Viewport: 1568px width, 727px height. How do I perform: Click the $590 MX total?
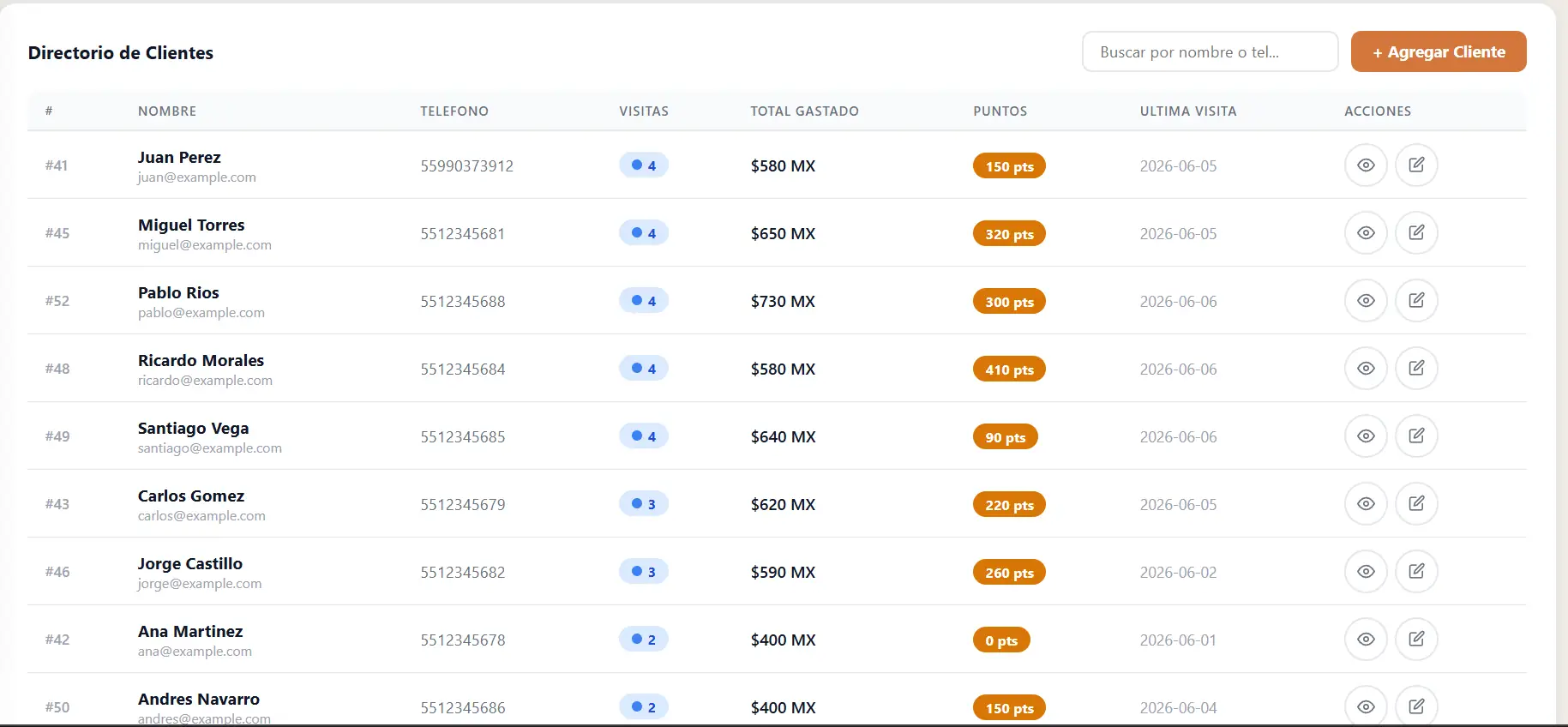click(783, 572)
